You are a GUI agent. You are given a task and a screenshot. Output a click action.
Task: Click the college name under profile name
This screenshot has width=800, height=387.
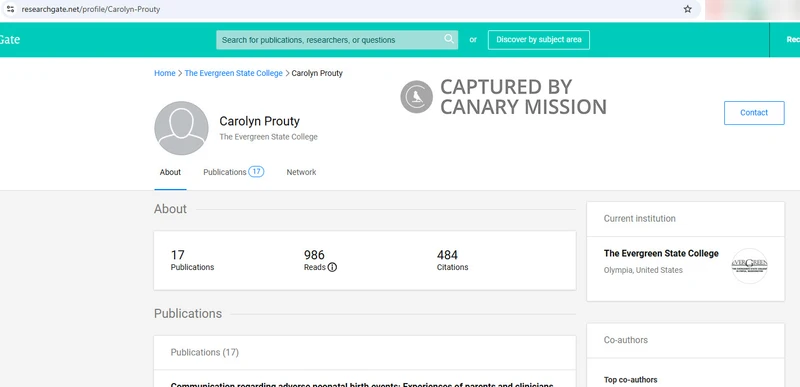tap(268, 137)
